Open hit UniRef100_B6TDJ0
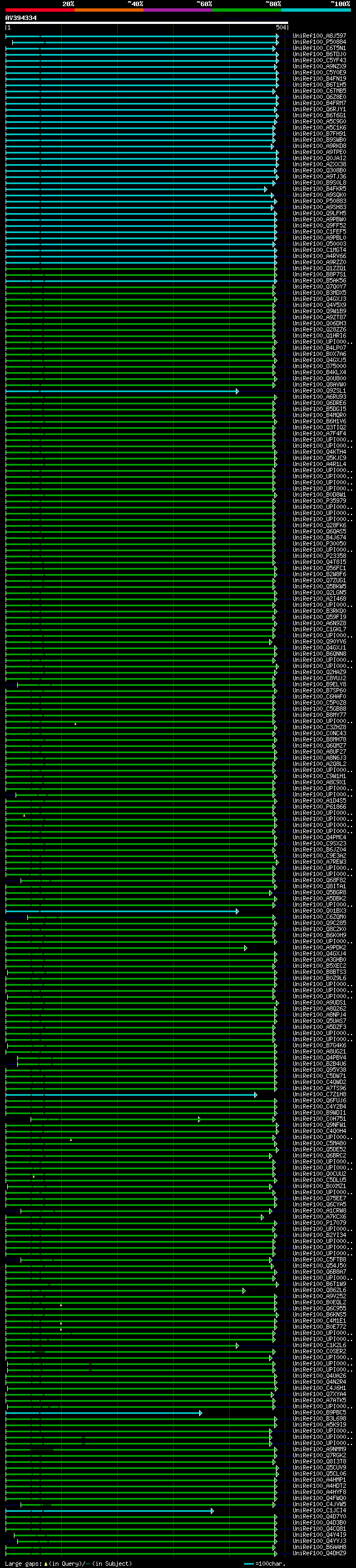356x1568 pixels. [319, 54]
